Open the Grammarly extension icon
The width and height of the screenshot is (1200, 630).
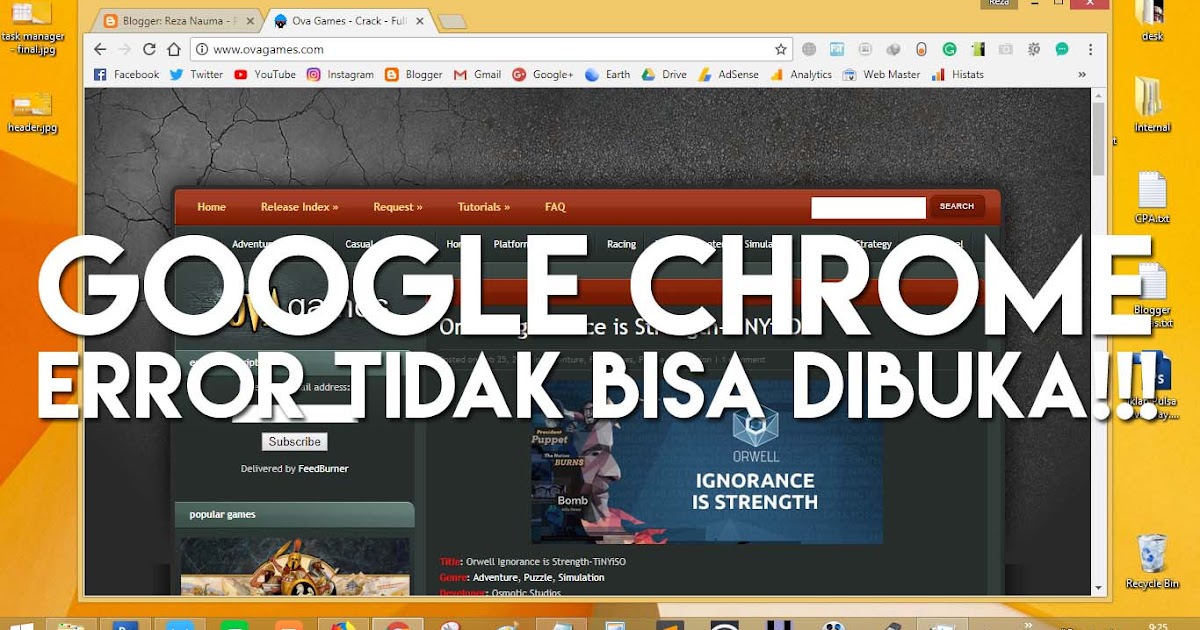pos(949,49)
